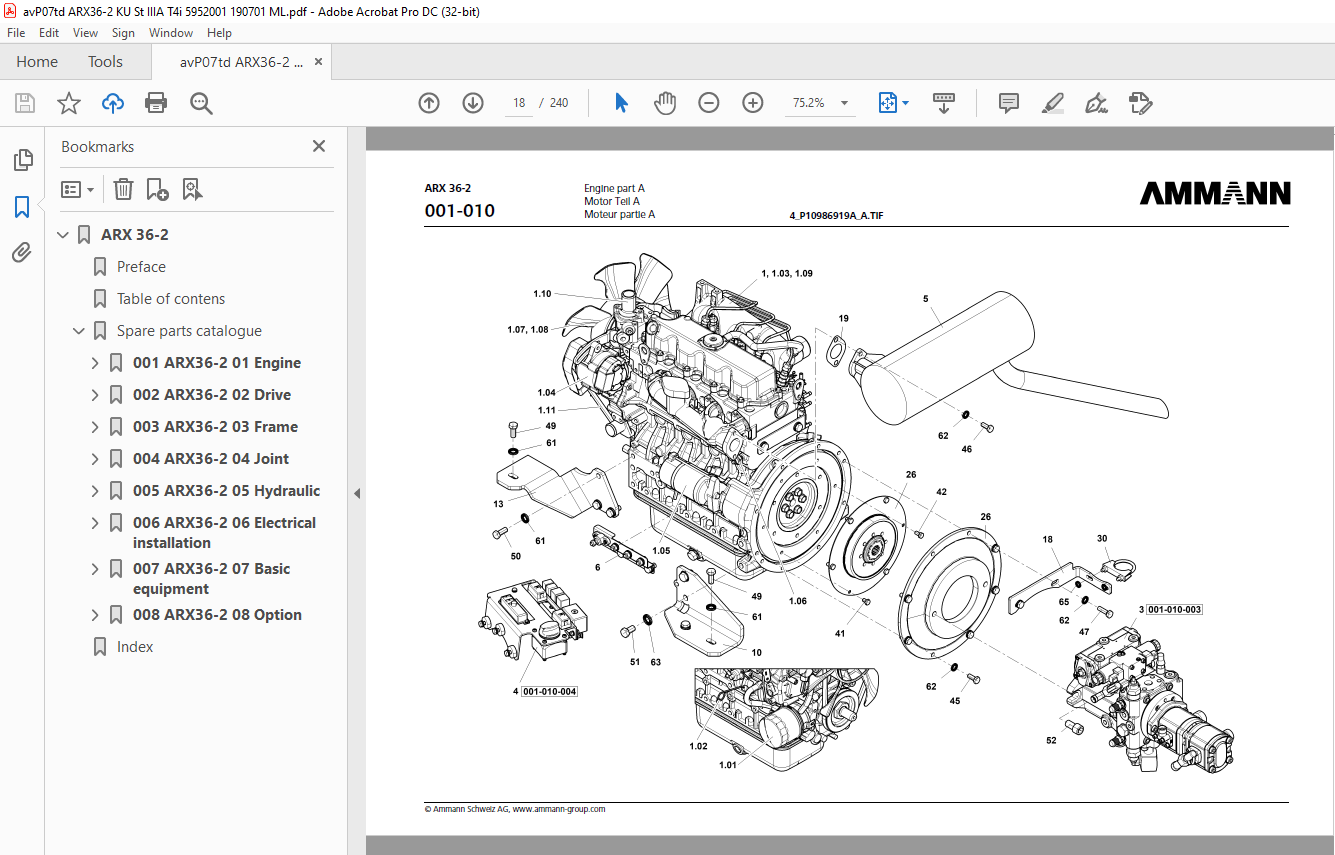Go to previous page arrow
Image resolution: width=1335 pixels, height=855 pixels.
[x=429, y=103]
